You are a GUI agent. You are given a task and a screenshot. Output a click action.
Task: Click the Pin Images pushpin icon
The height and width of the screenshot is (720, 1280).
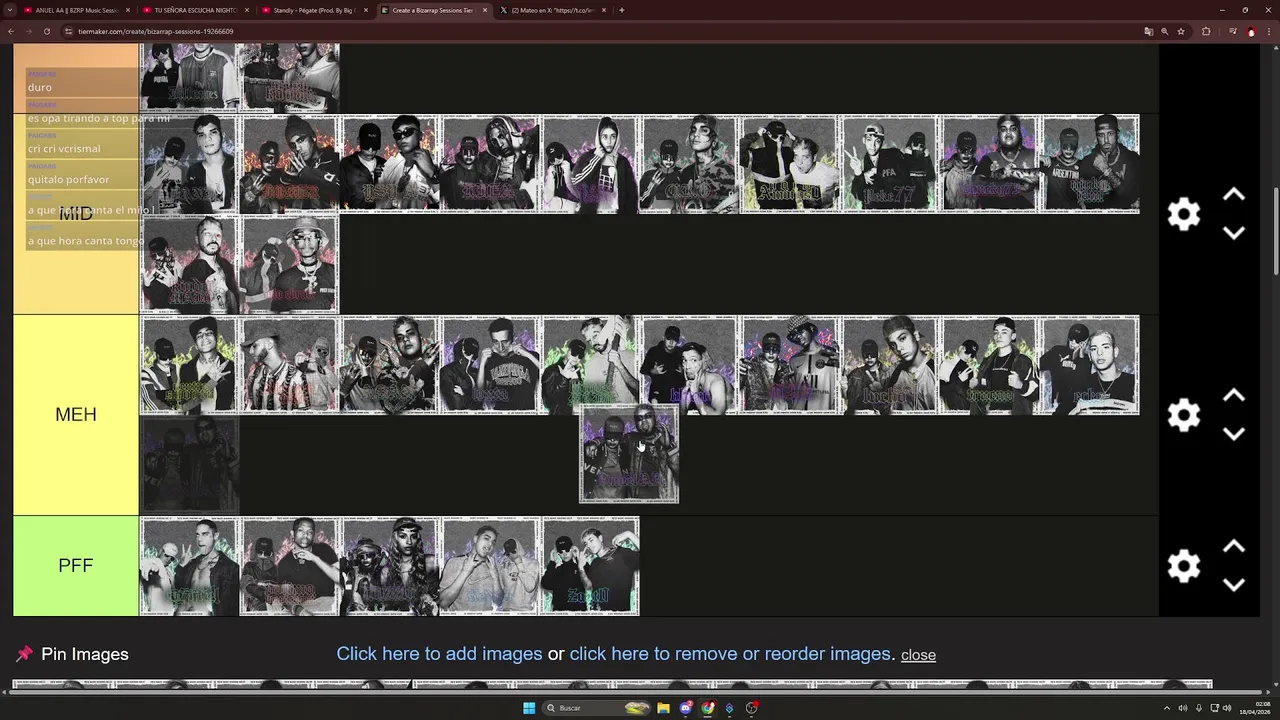pyautogui.click(x=24, y=654)
